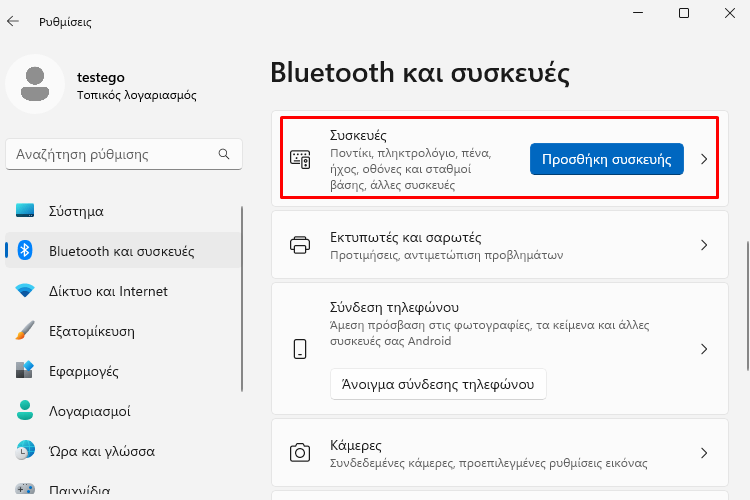Click Άνοιγμα σύνδεσης τηλεφώνου button
Viewport: 750px width, 500px height.
pos(438,384)
